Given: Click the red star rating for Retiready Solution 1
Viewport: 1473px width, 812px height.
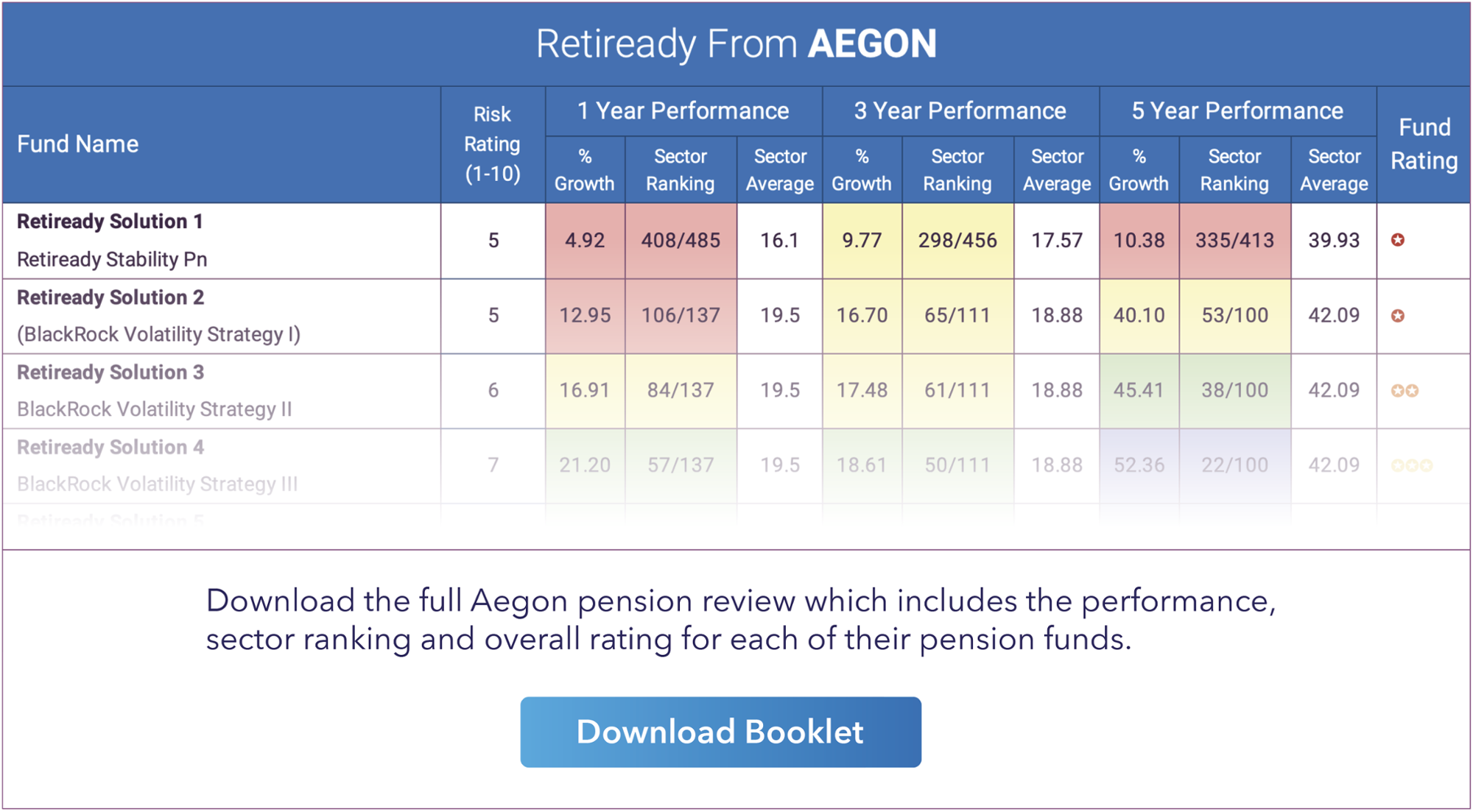Looking at the screenshot, I should (1397, 240).
